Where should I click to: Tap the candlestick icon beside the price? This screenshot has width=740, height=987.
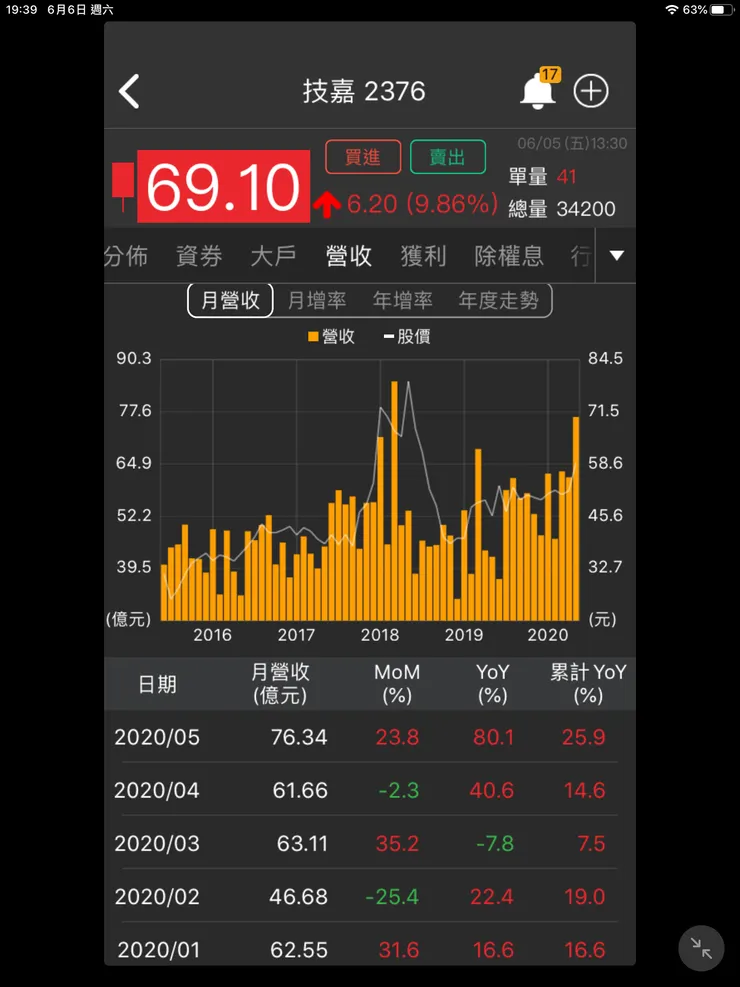click(123, 186)
